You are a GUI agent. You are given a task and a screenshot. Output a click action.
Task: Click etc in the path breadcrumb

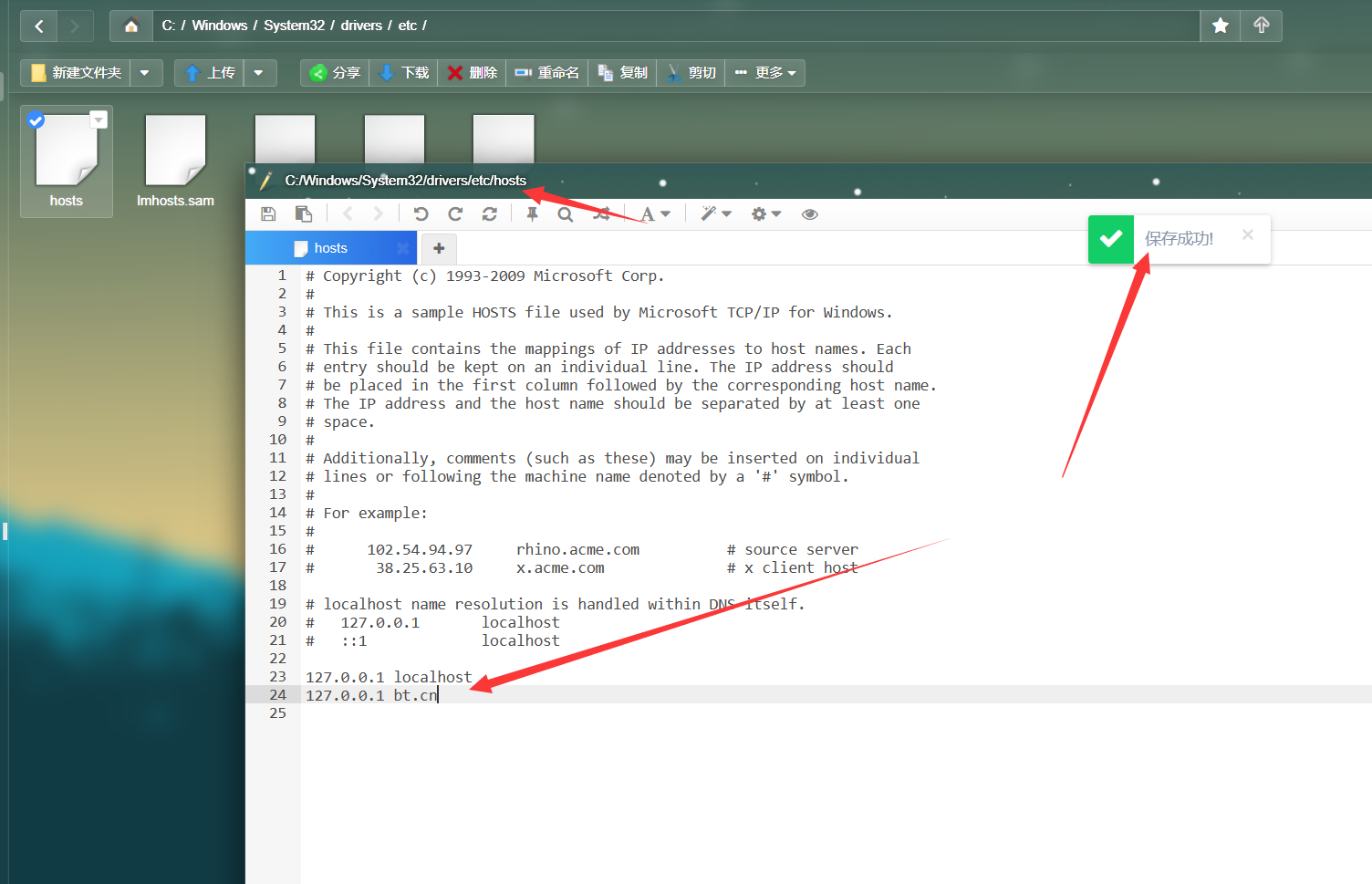407,26
